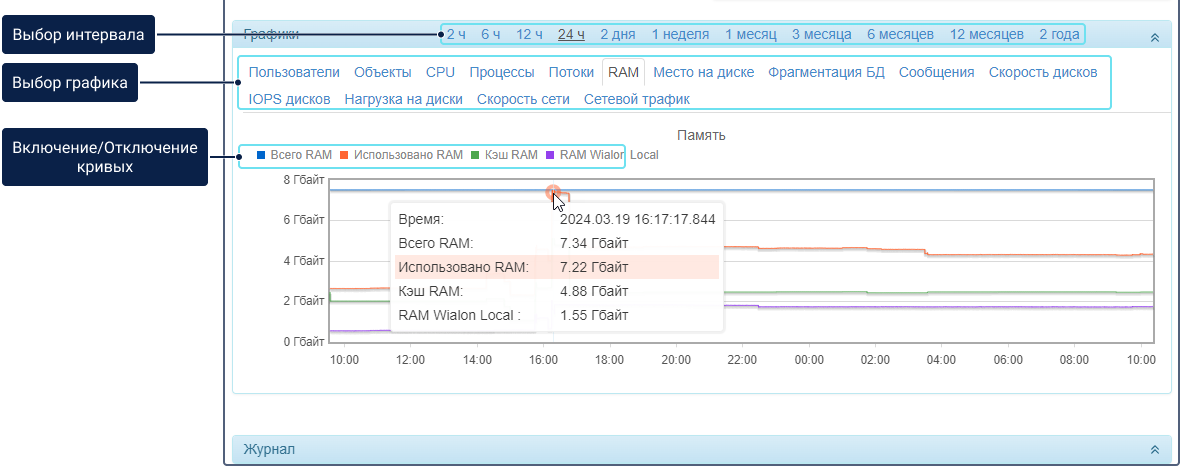Select the RAM chart tab
The height and width of the screenshot is (466, 1180).
(623, 72)
